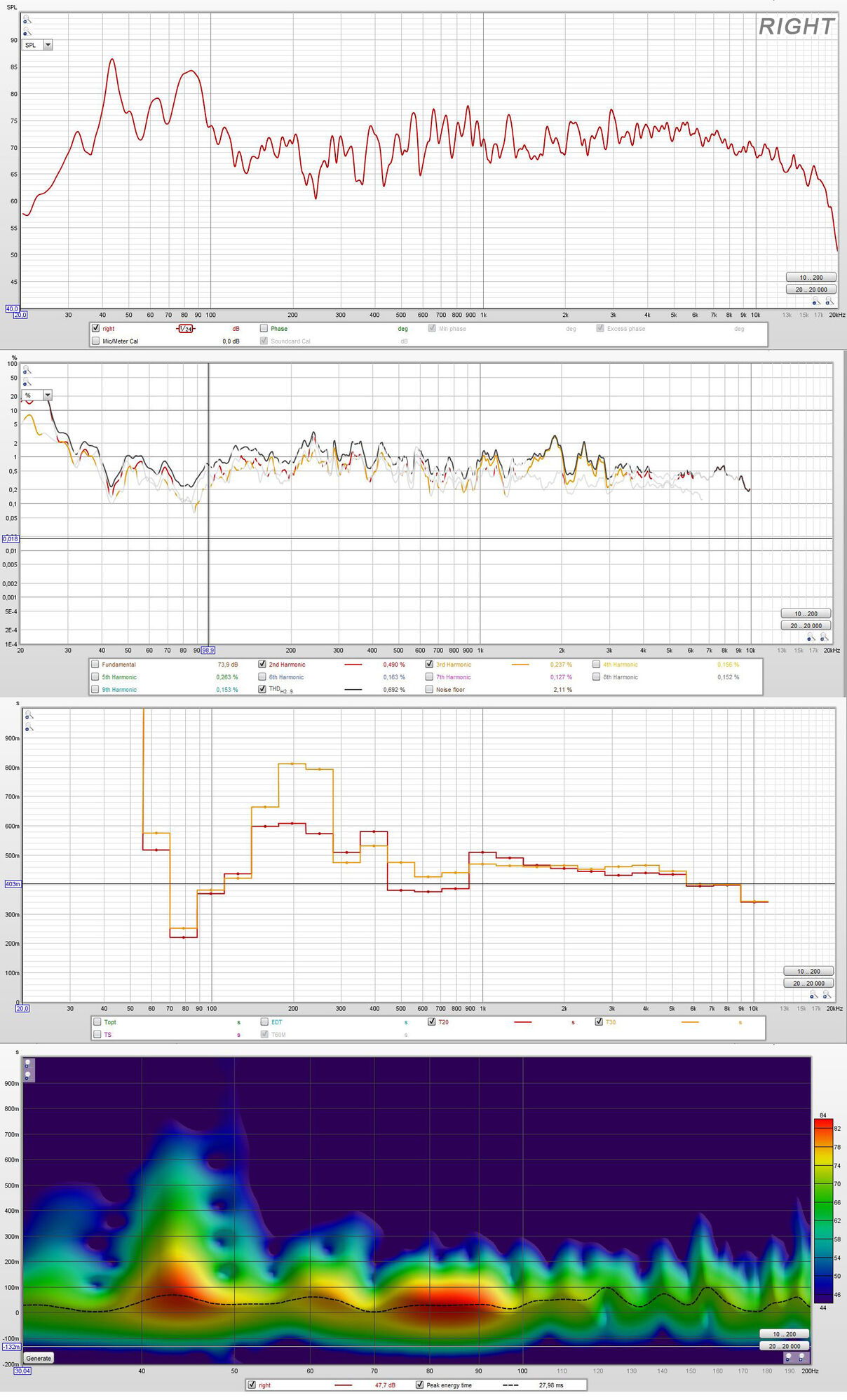Enable the Mic/Meter Cal checkbox

pos(96,341)
